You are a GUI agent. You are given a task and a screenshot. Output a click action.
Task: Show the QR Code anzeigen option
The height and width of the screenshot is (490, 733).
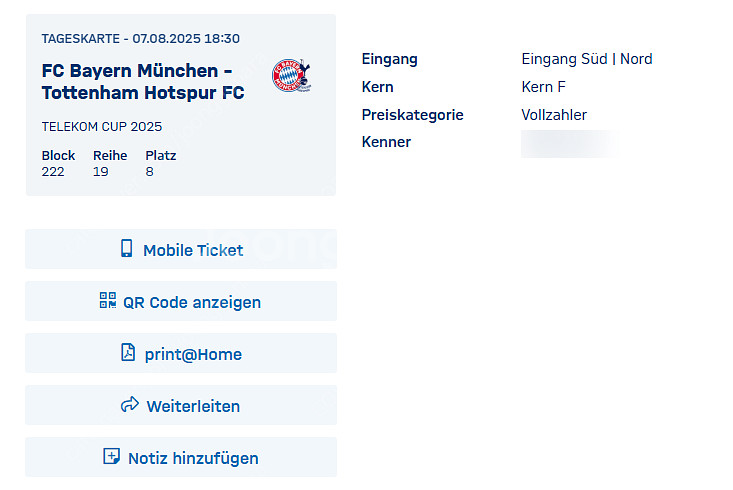pos(181,301)
